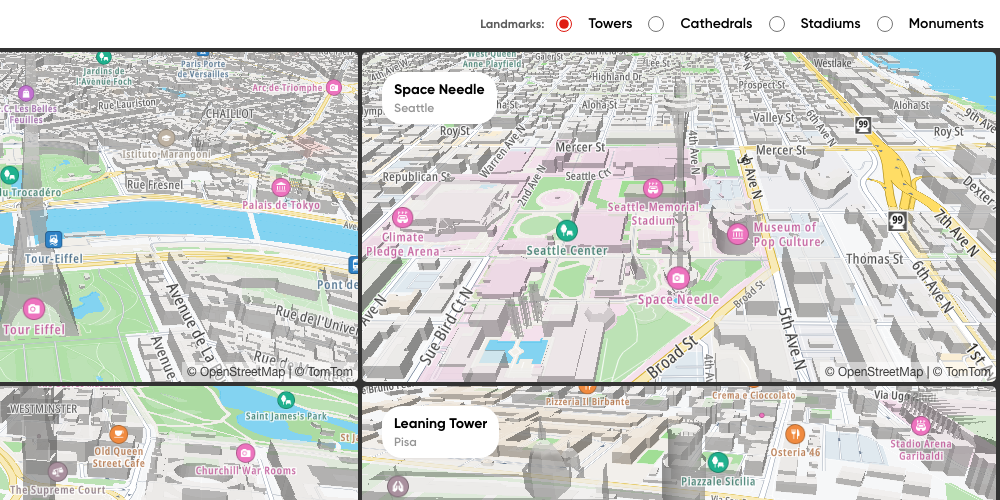Click the Climate Pledge Arena label
This screenshot has height=500, width=1000.
pyautogui.click(x=402, y=244)
